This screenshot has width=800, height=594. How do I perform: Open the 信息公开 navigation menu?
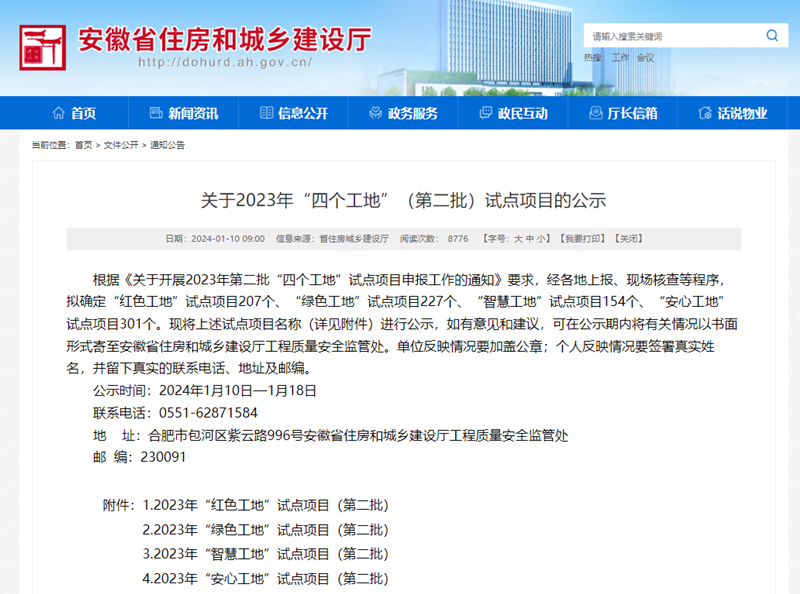[x=302, y=113]
